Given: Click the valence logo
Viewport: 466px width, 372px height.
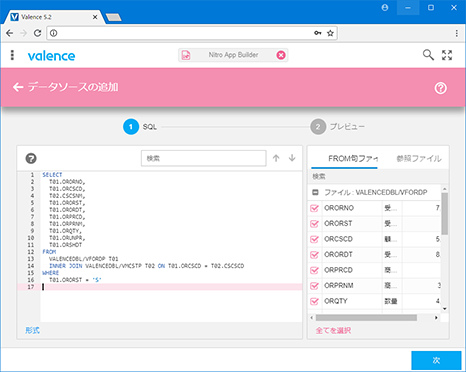Looking at the screenshot, I should pyautogui.click(x=51, y=56).
